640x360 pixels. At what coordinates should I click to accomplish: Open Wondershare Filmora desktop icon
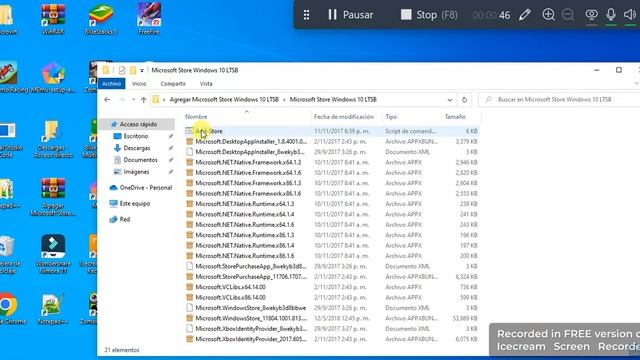[53, 254]
